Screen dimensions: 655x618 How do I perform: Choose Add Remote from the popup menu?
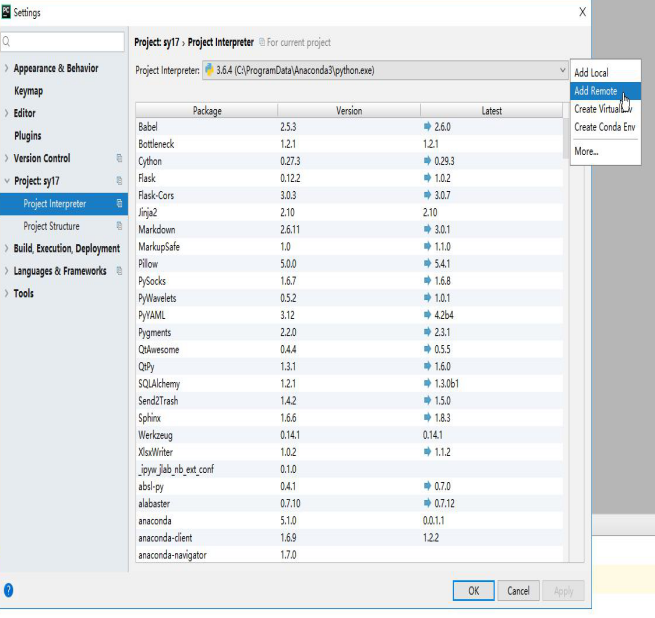click(x=596, y=91)
